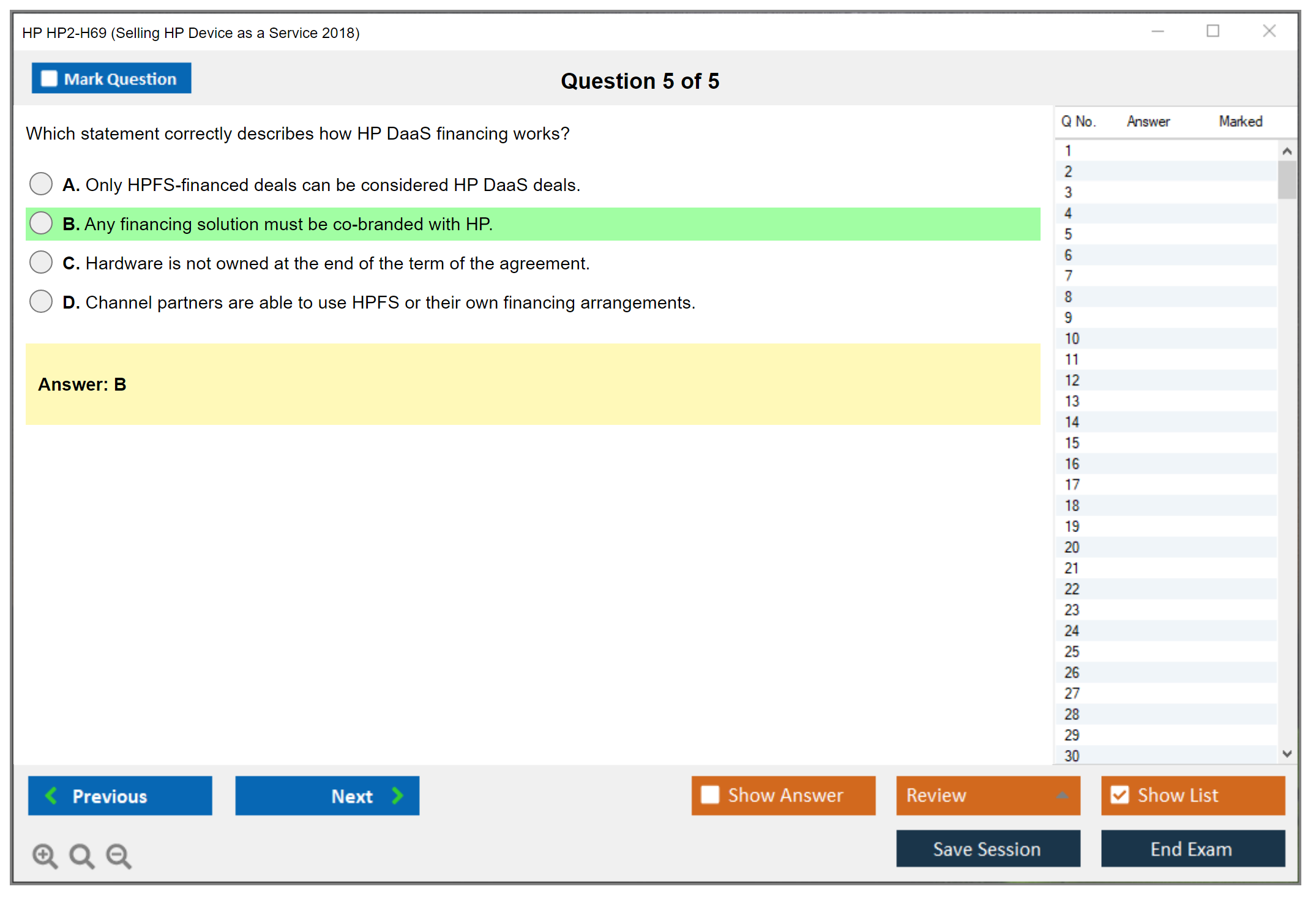
Task: Select radio option D about channel partners
Action: 41,301
